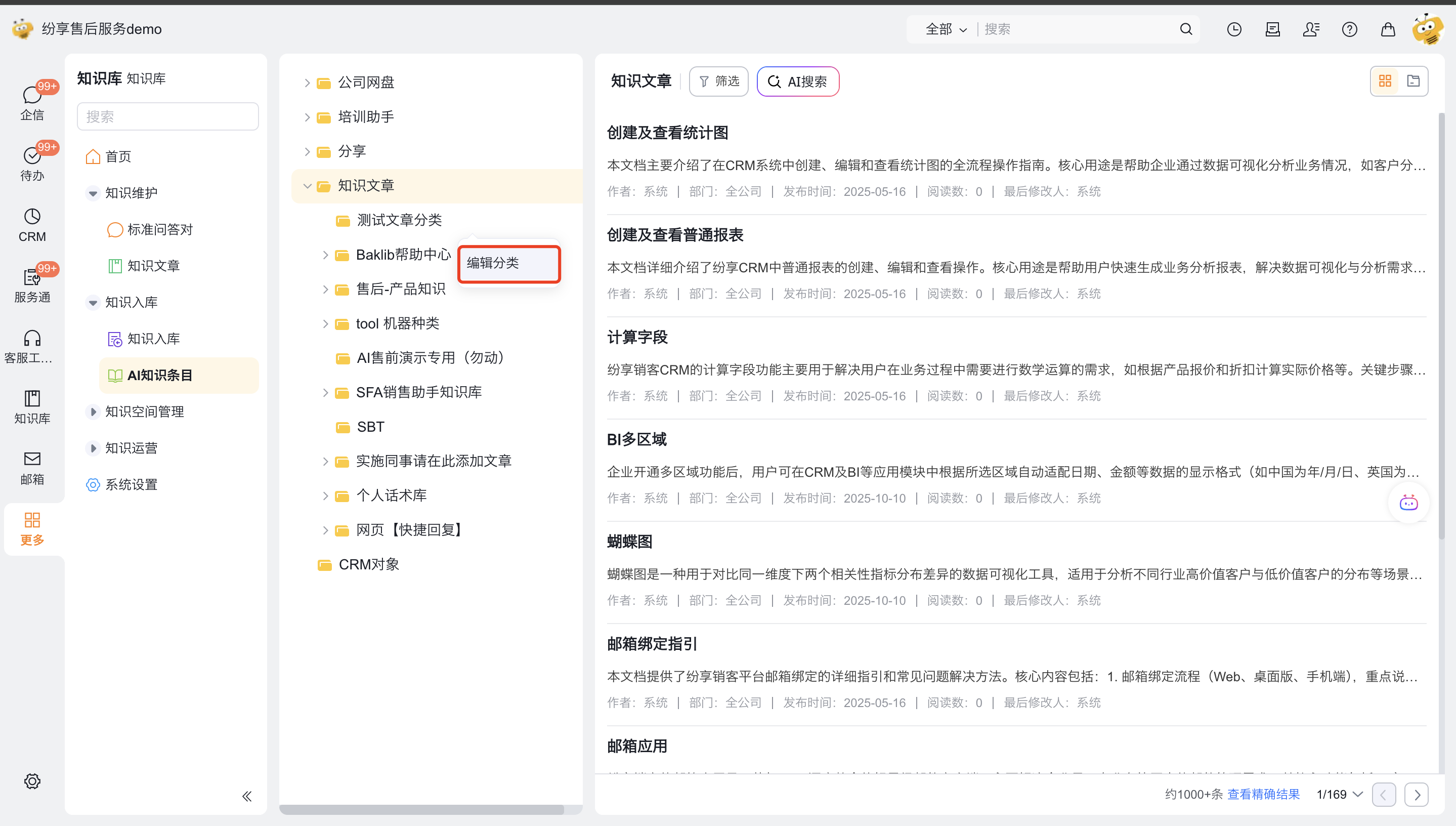Click the knowledge base 搜索 input field
Screen dimensions: 1456x826
(167, 116)
